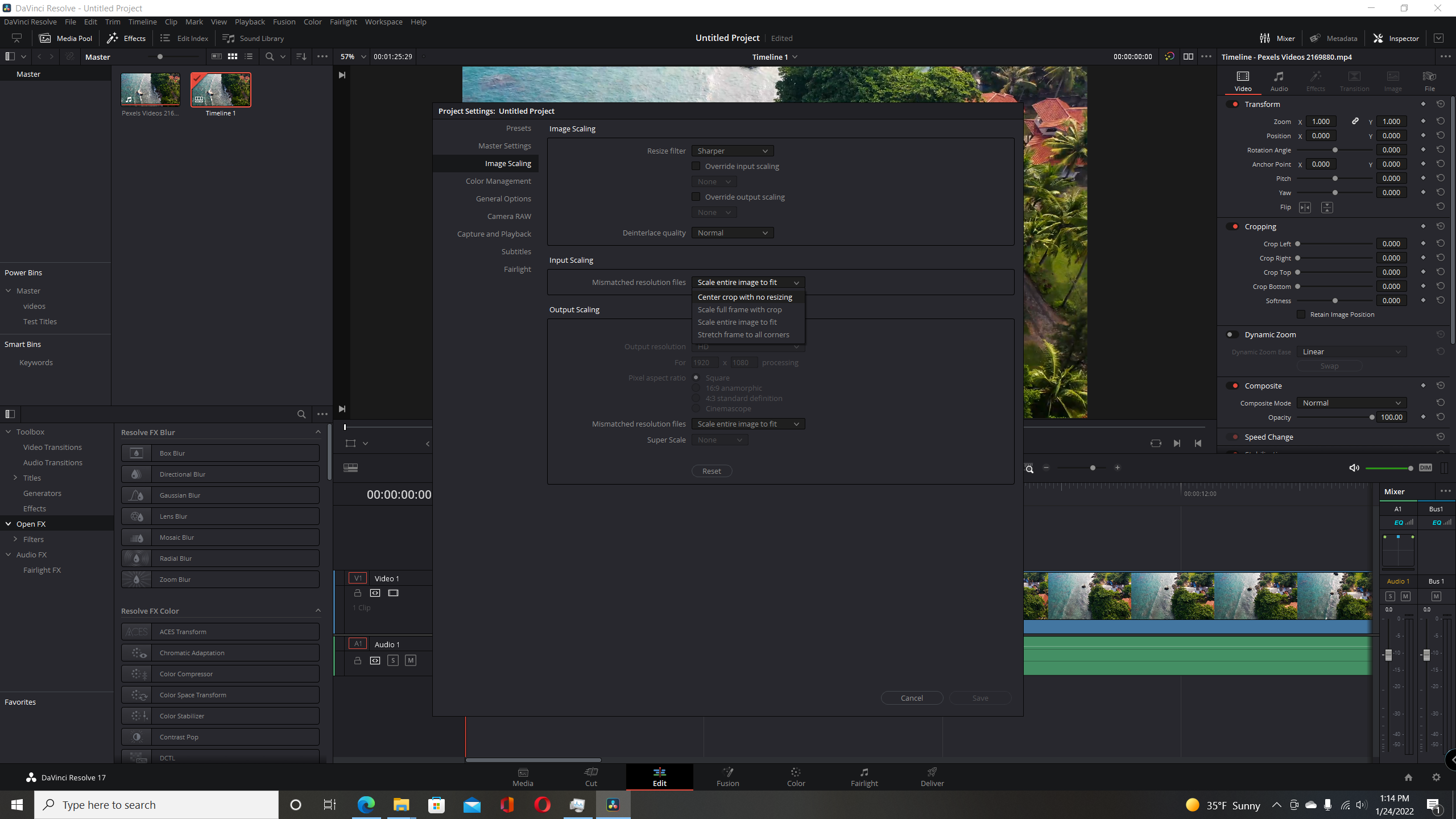
Task: Lock the Video 1 track
Action: pos(358,593)
